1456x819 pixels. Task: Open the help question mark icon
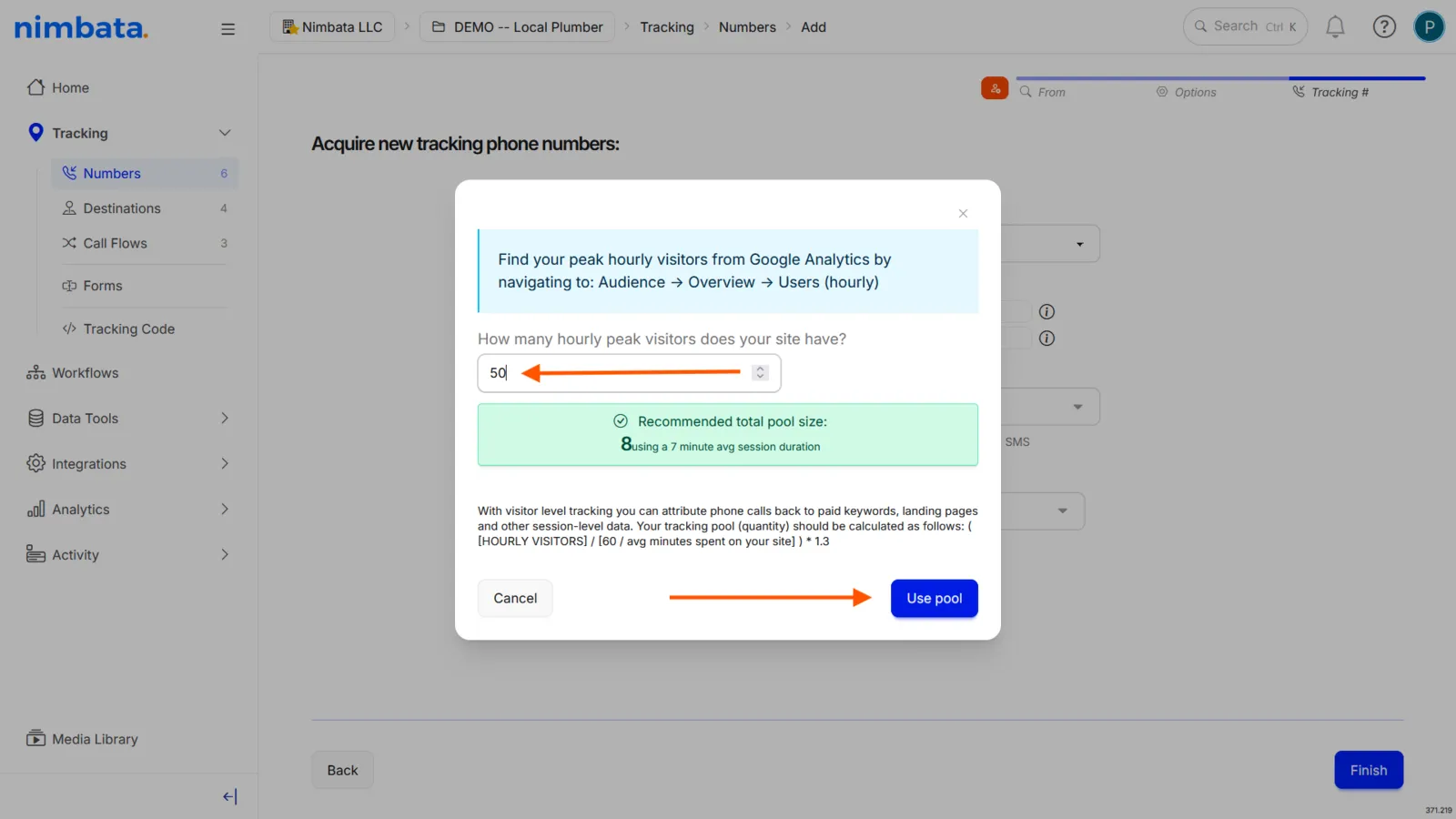point(1384,27)
